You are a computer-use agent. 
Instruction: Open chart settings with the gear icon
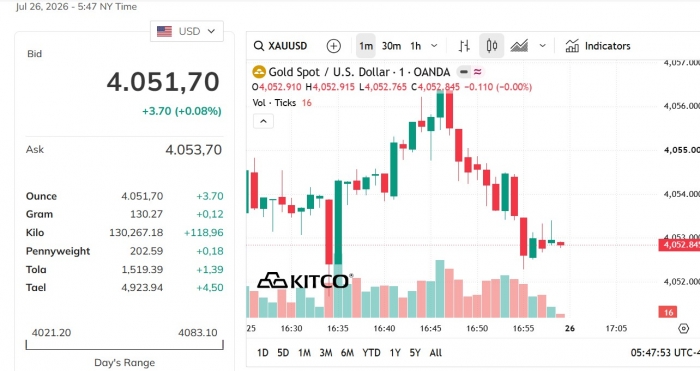(x=683, y=329)
